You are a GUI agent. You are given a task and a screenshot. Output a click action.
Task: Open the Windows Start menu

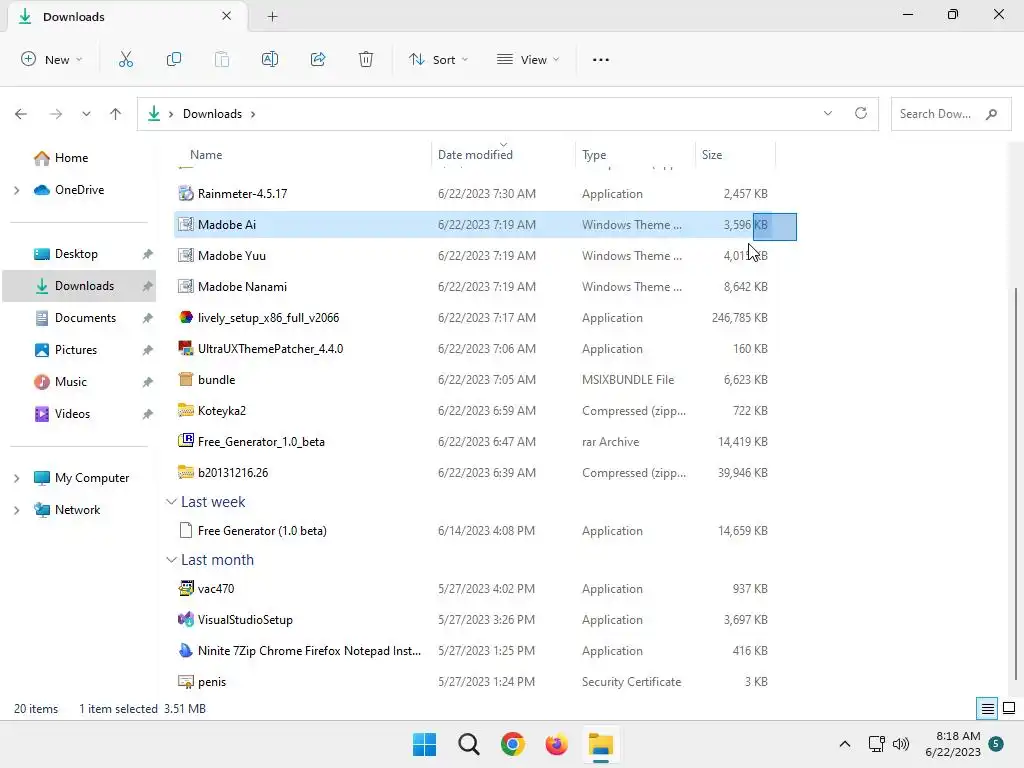point(424,744)
